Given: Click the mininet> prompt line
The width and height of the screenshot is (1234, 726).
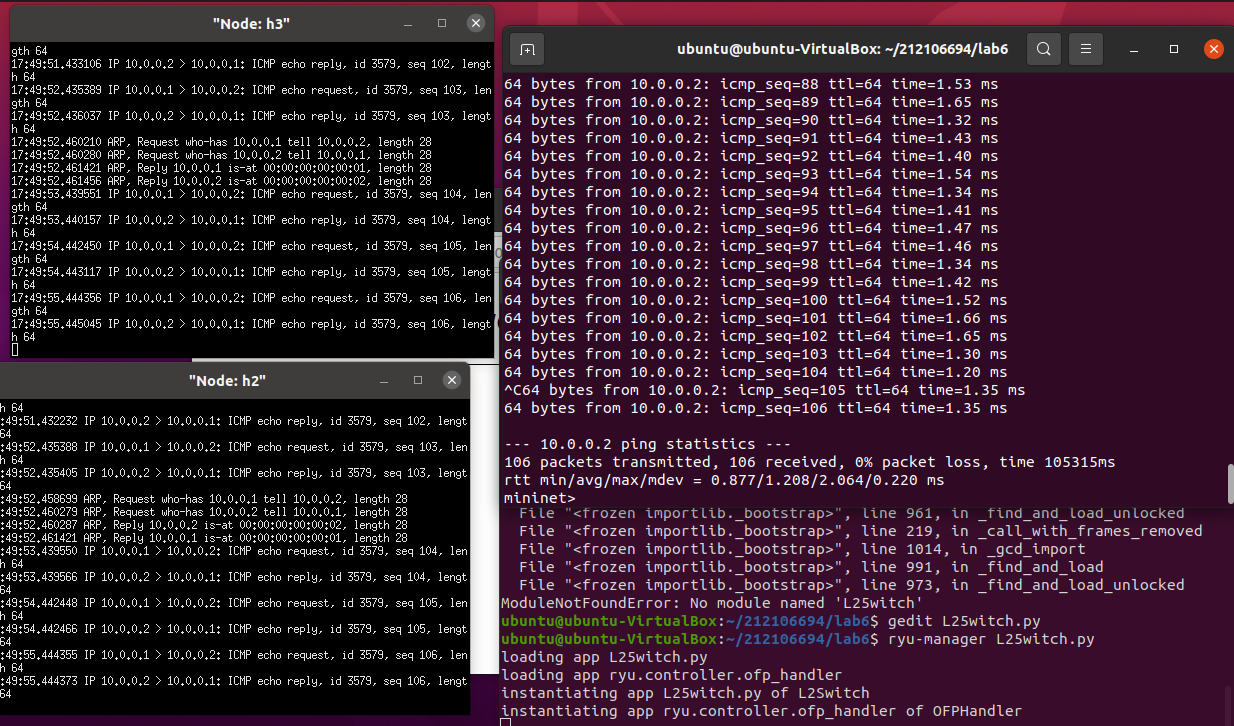Looking at the screenshot, I should 540,498.
